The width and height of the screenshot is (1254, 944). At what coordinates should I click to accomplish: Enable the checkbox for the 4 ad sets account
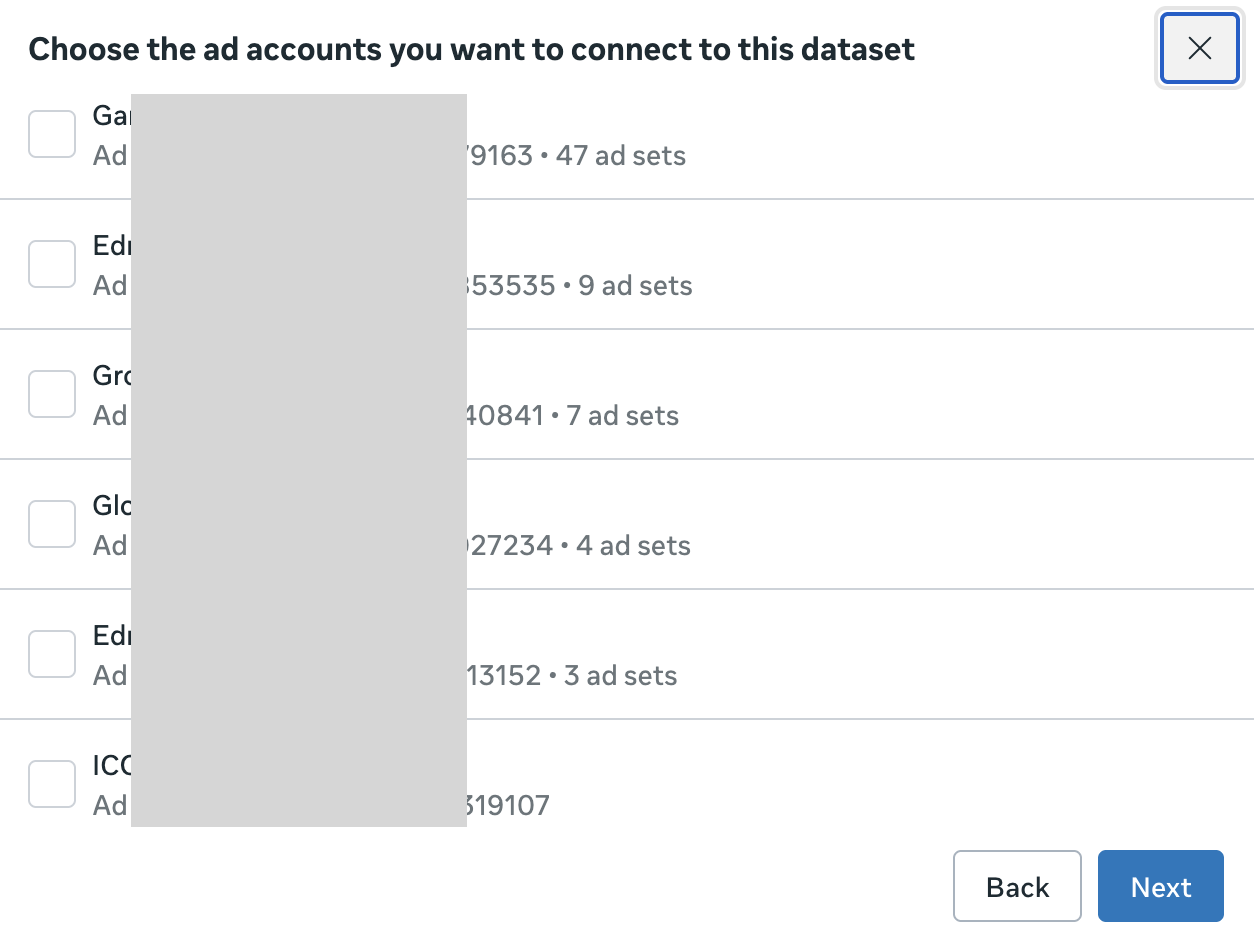[52, 524]
